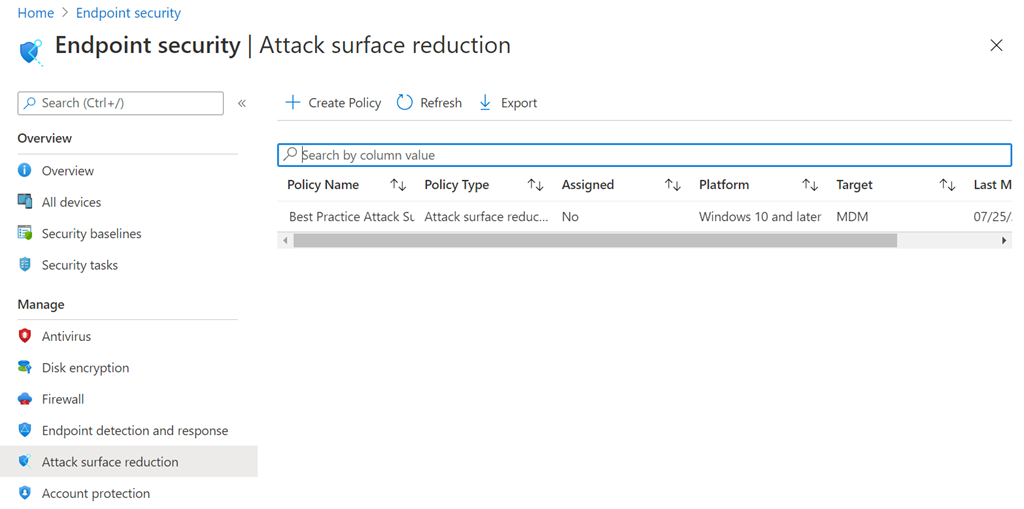Click the Antivirus red shield icon

point(25,336)
